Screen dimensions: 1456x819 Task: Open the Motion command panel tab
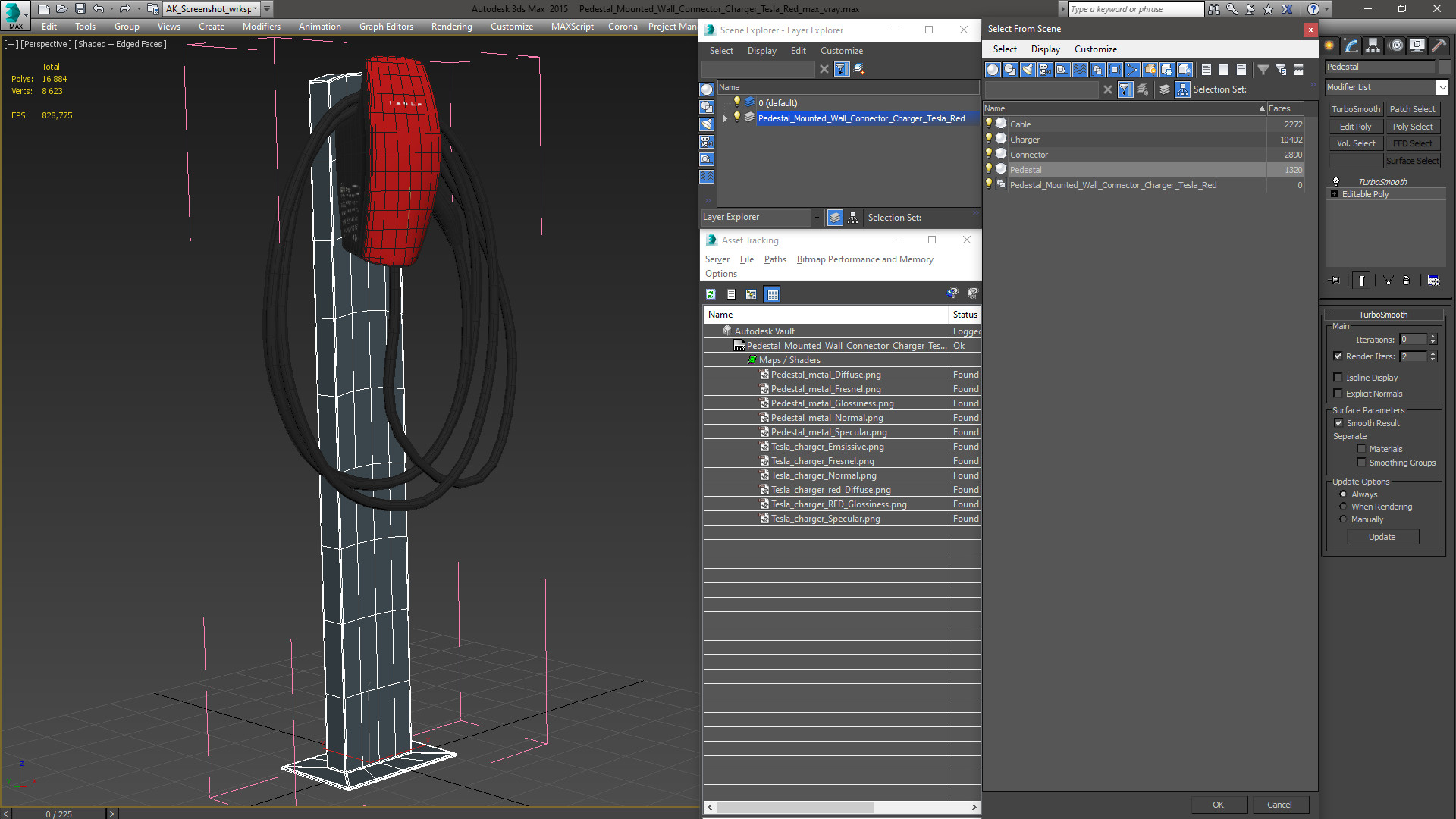(x=1395, y=45)
